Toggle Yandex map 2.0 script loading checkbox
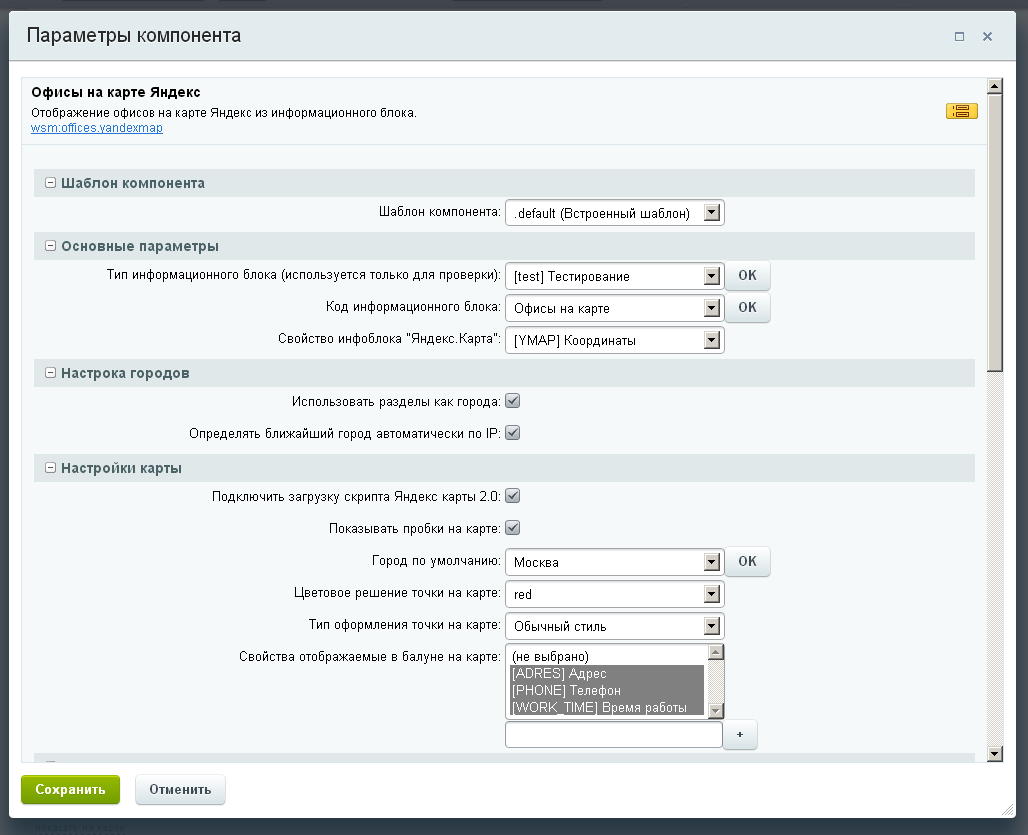Screen dimensions: 1028x835 [512, 495]
